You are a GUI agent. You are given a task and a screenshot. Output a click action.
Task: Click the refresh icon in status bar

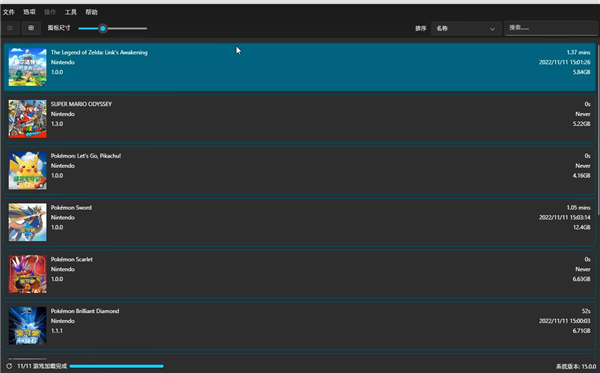[9, 366]
